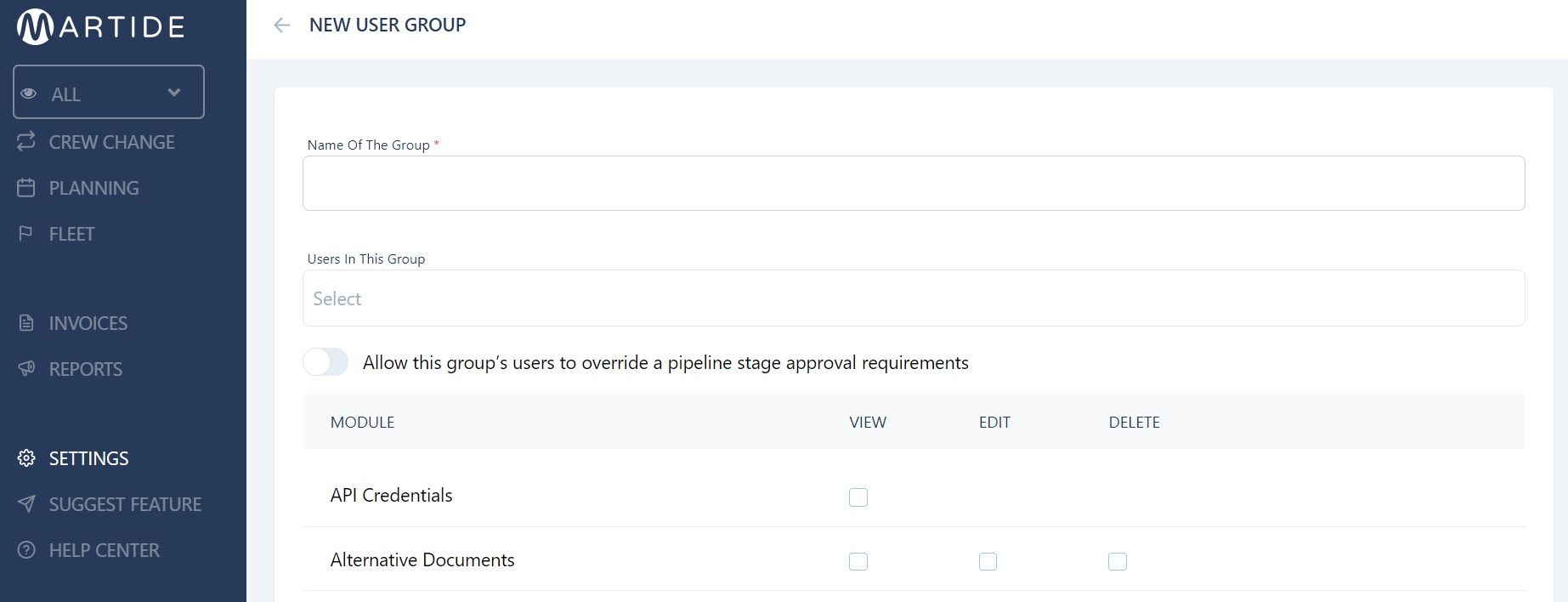Focus the Name Of The Group field
The height and width of the screenshot is (602, 1568).
coord(914,183)
